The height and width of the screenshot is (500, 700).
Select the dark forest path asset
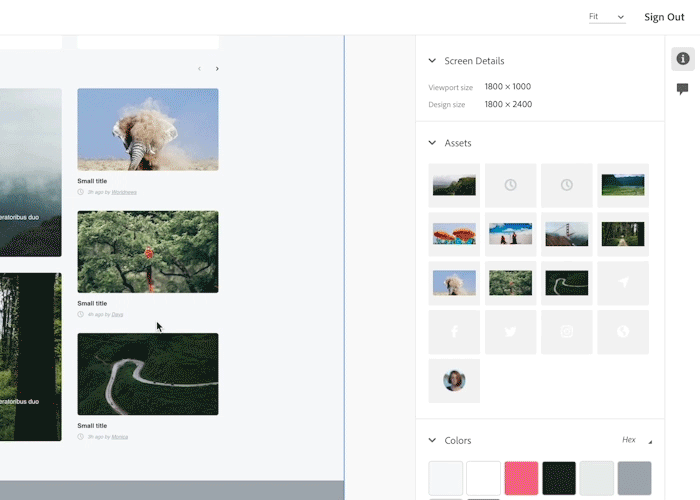click(x=623, y=234)
